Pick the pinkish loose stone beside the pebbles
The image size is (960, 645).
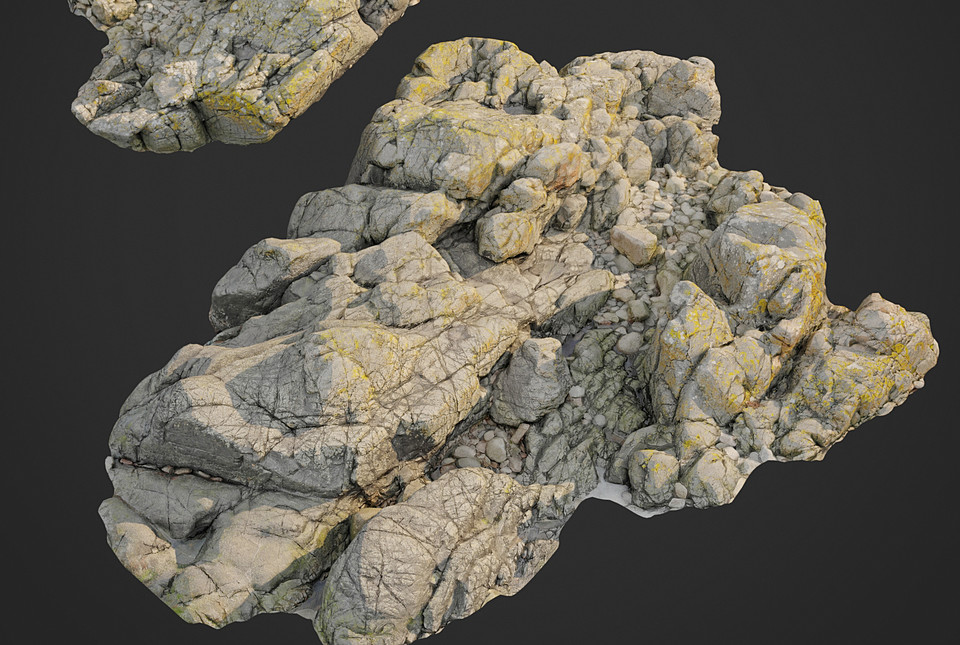pyautogui.click(x=634, y=244)
